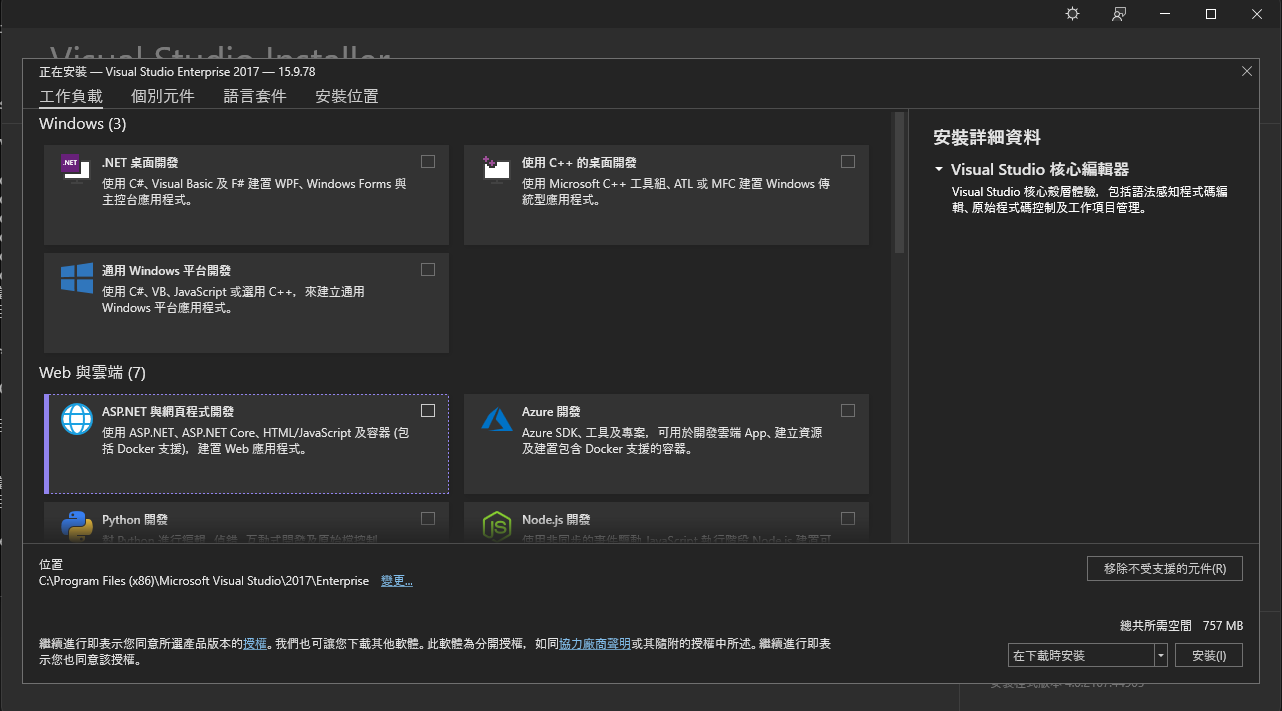Click the Node.js development icon
Image resolution: width=1282 pixels, height=711 pixels.
click(x=497, y=526)
